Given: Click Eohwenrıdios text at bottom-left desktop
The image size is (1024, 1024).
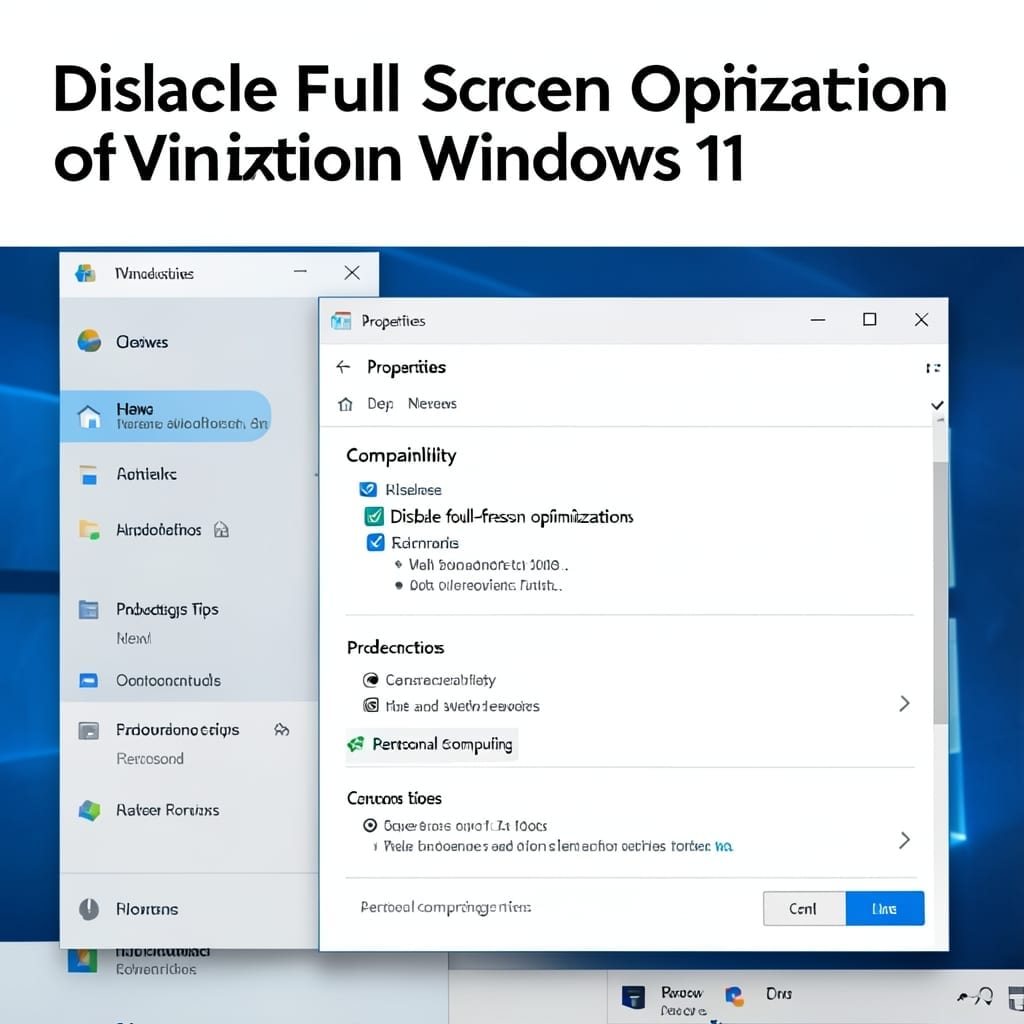Looking at the screenshot, I should 156,969.
